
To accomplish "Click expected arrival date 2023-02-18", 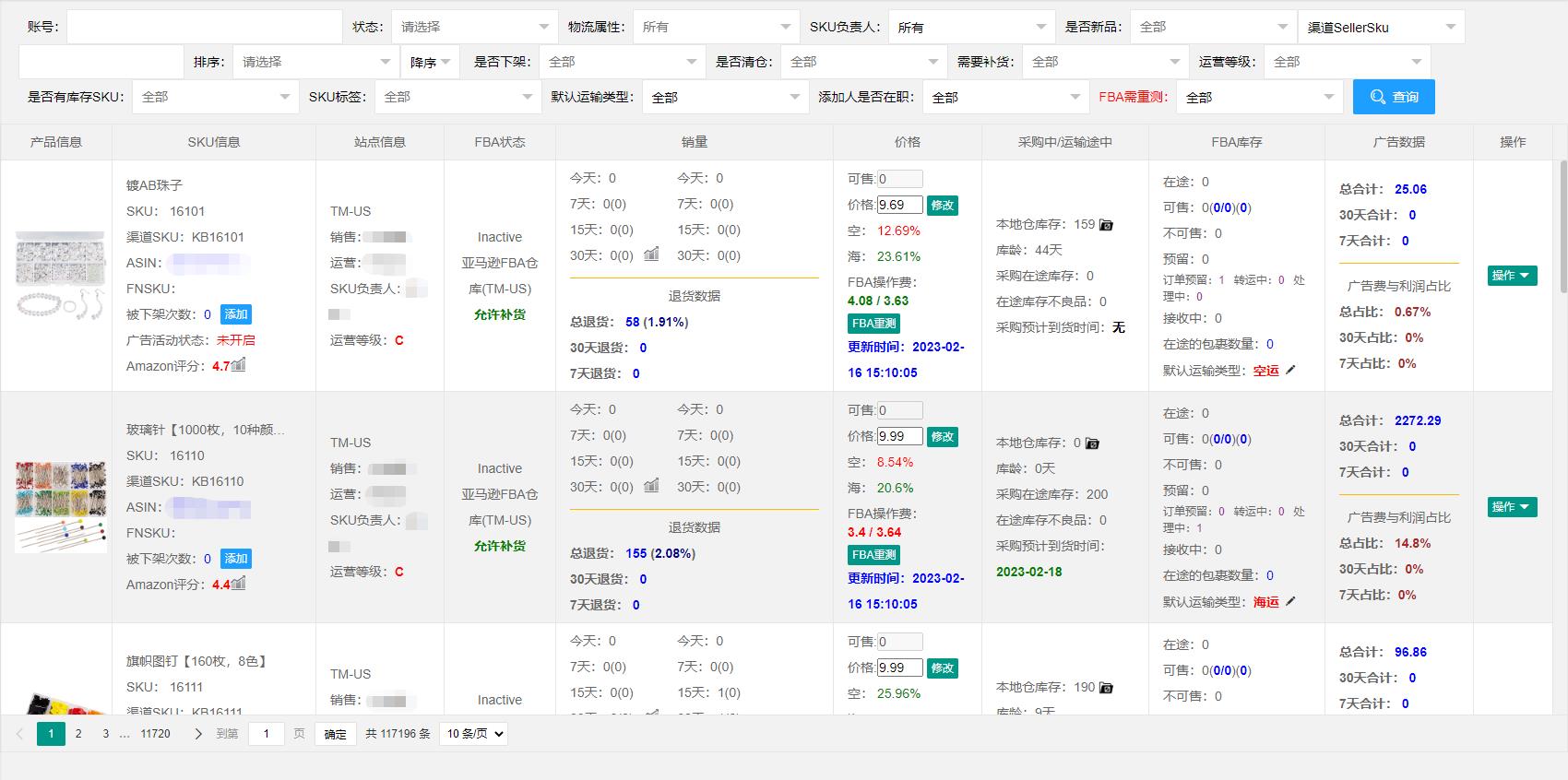I will [x=1028, y=572].
